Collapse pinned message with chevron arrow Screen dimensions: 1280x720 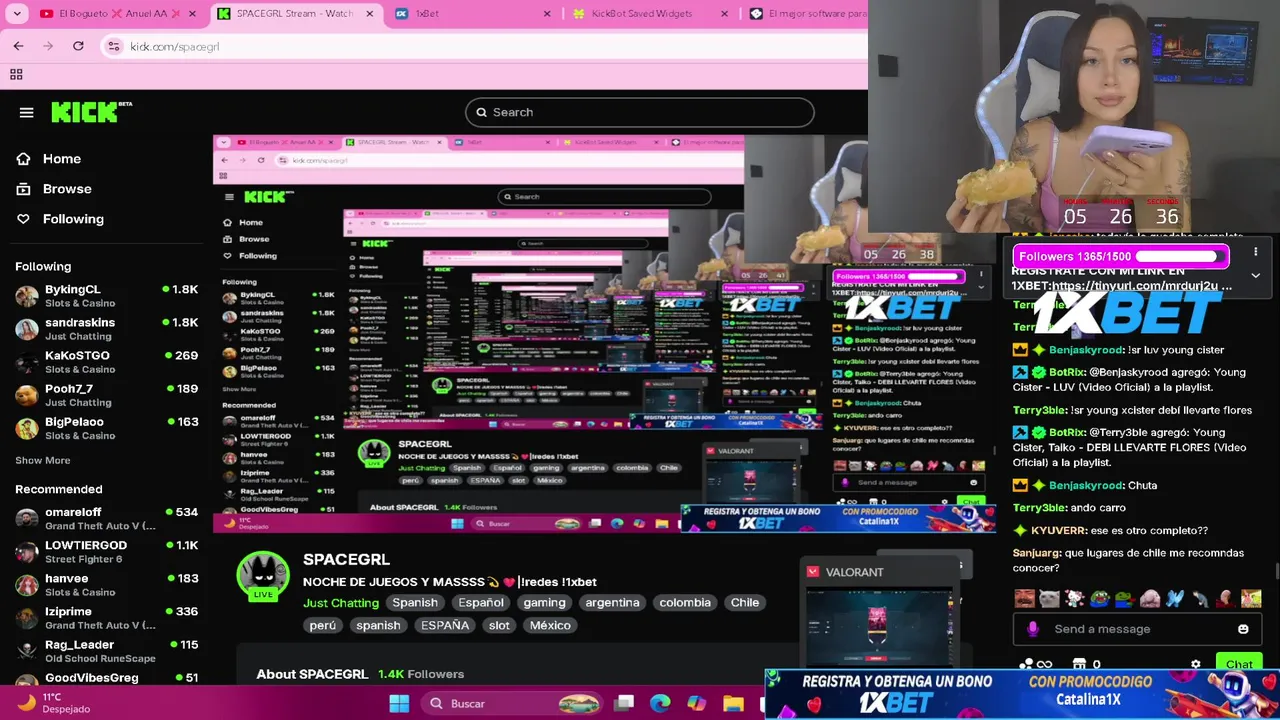pos(1255,276)
